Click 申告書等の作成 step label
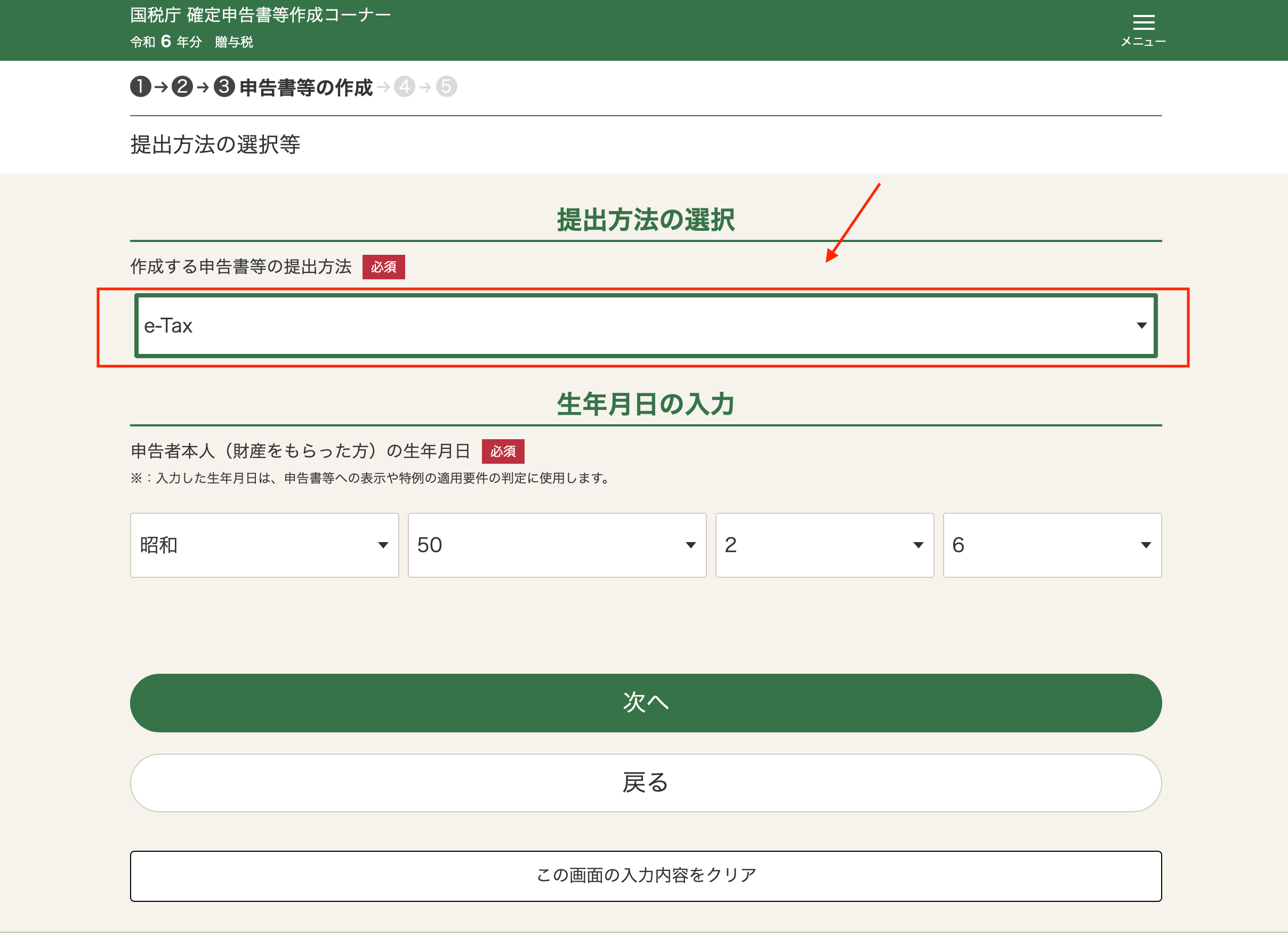This screenshot has height=936, width=1288. [x=306, y=87]
